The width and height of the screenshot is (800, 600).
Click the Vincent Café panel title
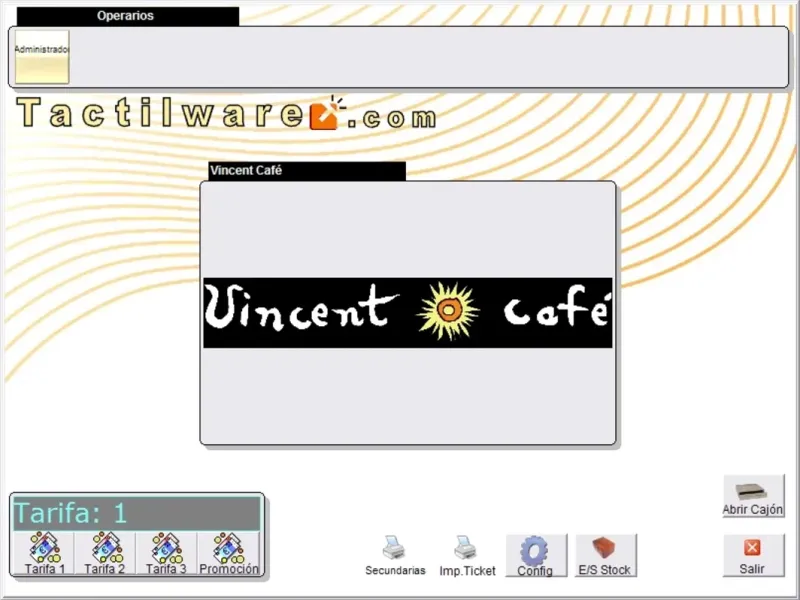[x=307, y=170]
